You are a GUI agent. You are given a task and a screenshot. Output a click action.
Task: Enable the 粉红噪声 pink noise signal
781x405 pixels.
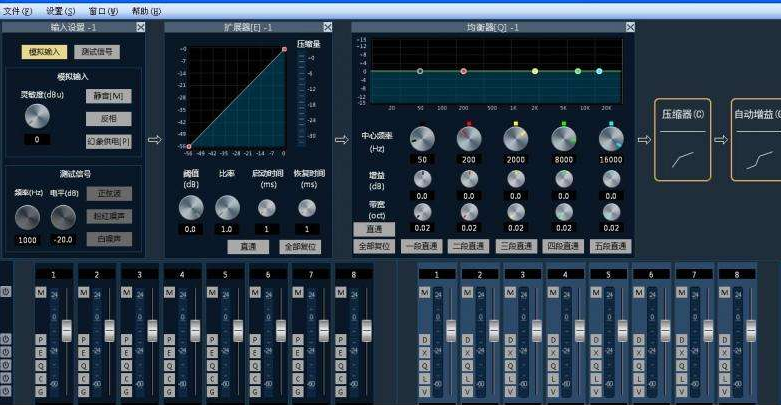109,216
